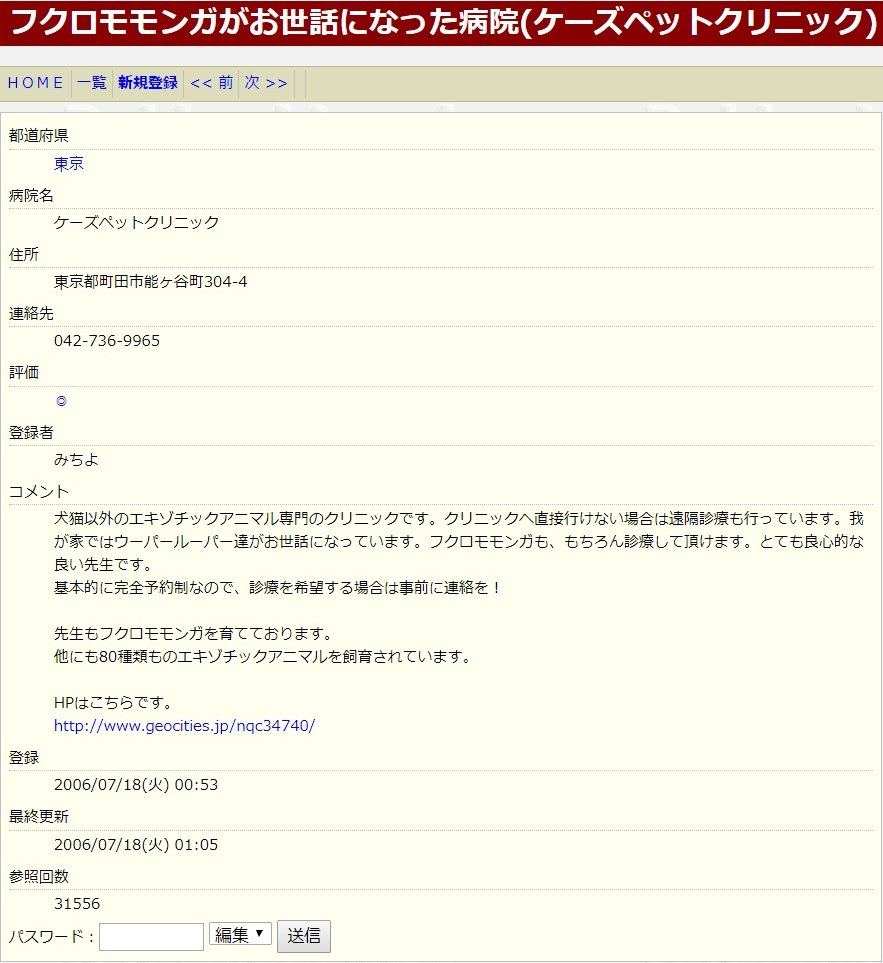Image resolution: width=883 pixels, height=963 pixels.
Task: Open the geocities.jp clinic homepage URL
Action: click(x=184, y=726)
